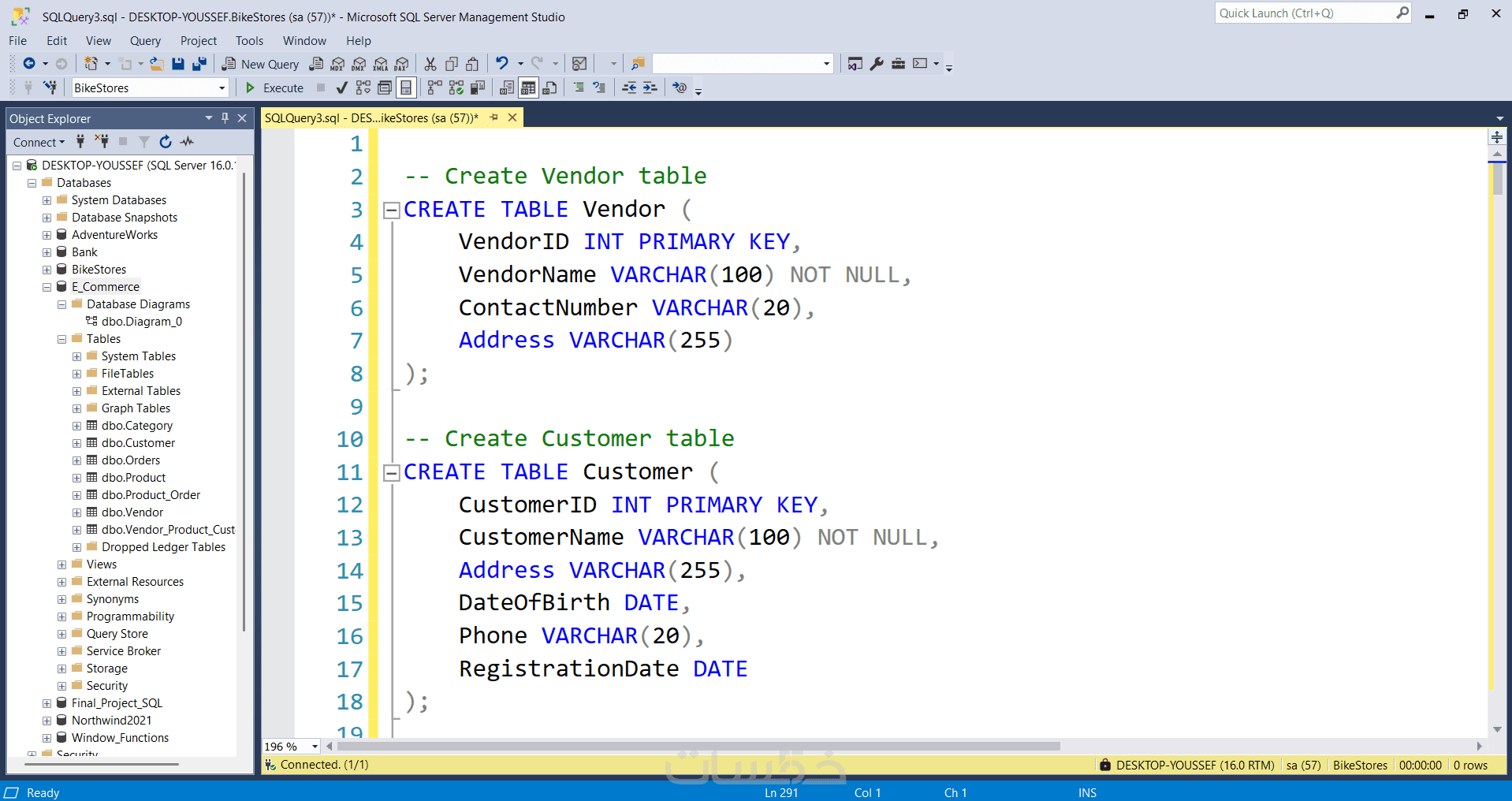Click the New Query button
The image size is (1512, 801).
coord(260,64)
